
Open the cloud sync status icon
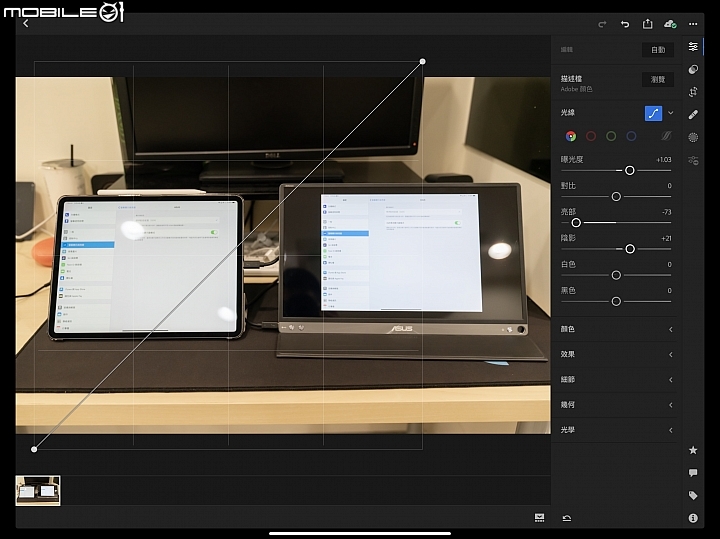670,24
